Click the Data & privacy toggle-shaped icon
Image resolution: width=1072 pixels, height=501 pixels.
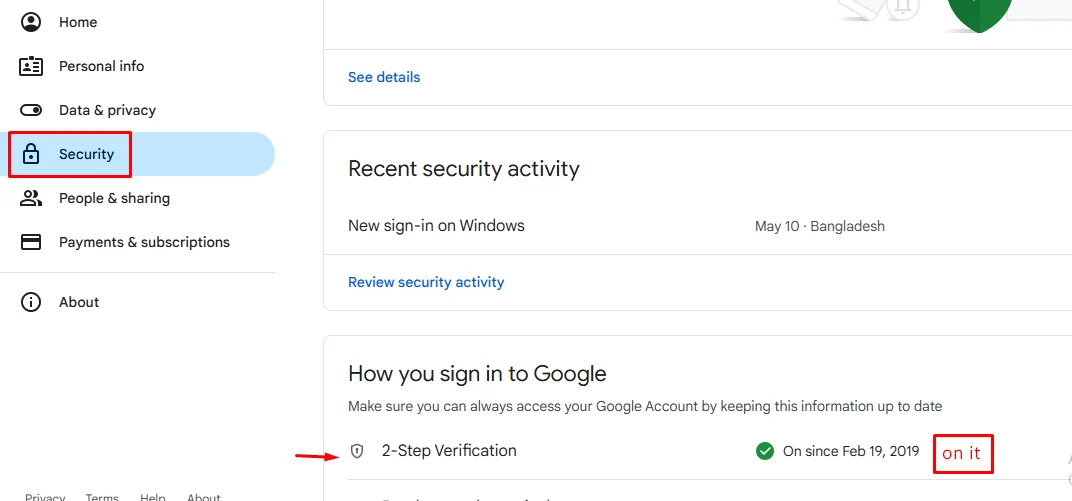click(31, 110)
